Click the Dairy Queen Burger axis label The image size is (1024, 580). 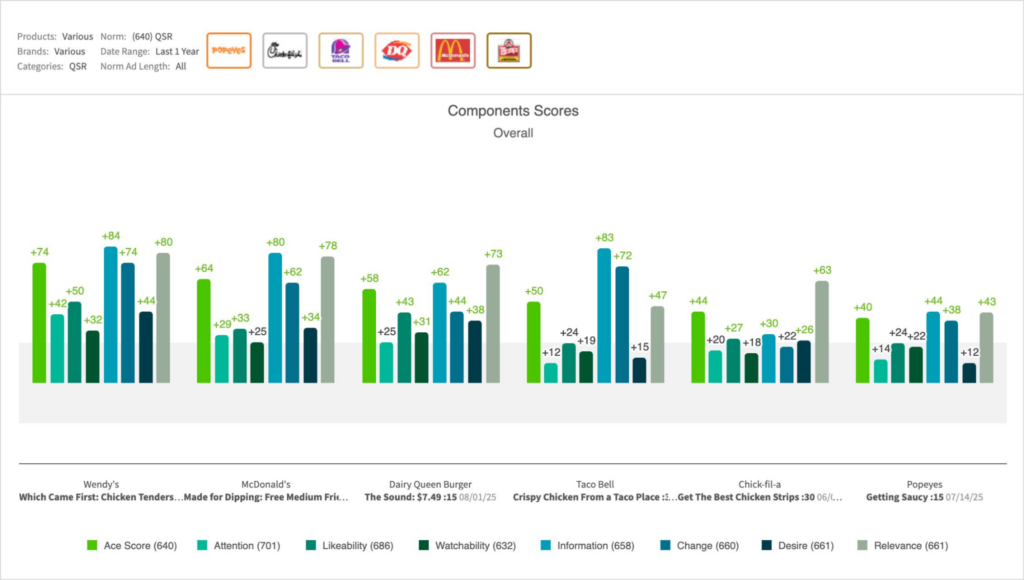tap(430, 485)
